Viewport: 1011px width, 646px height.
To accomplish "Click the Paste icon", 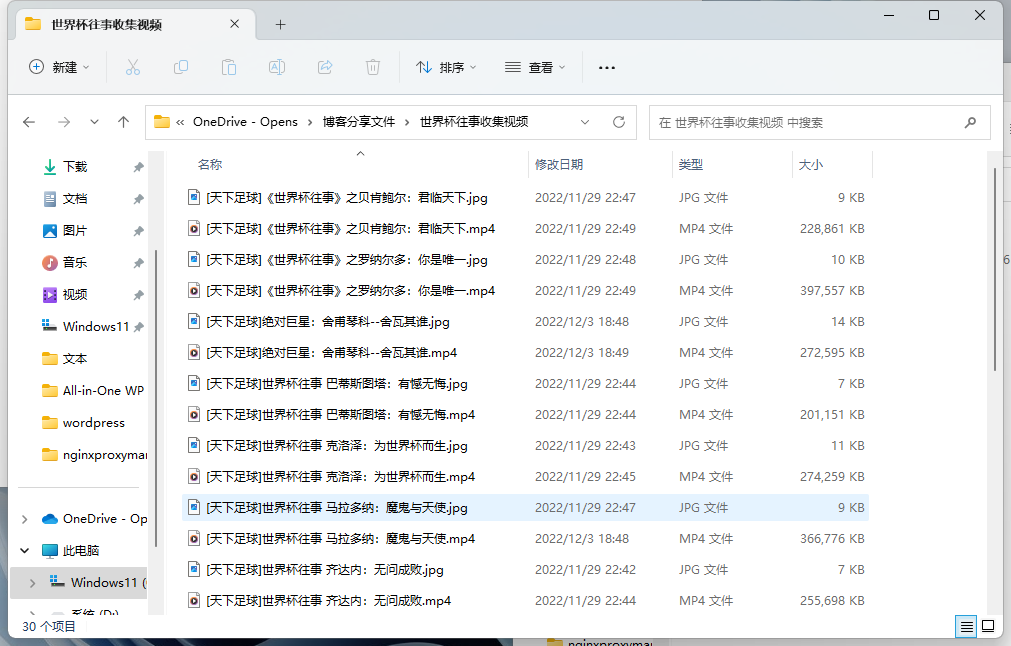I will [228, 67].
